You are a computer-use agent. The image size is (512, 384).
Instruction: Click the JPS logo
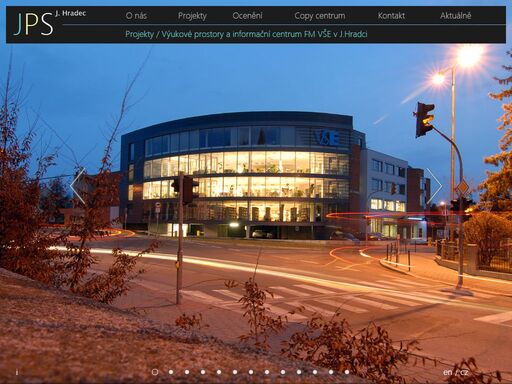tap(34, 24)
